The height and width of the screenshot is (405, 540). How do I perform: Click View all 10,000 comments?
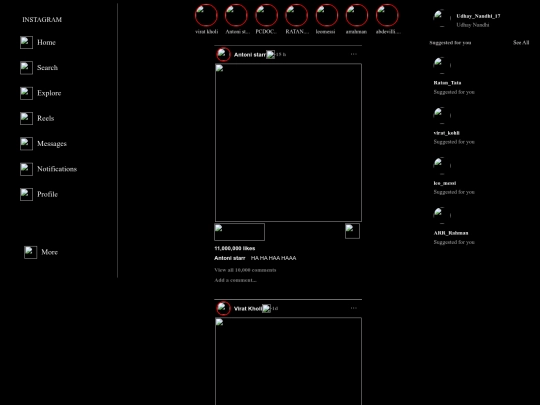coord(245,270)
